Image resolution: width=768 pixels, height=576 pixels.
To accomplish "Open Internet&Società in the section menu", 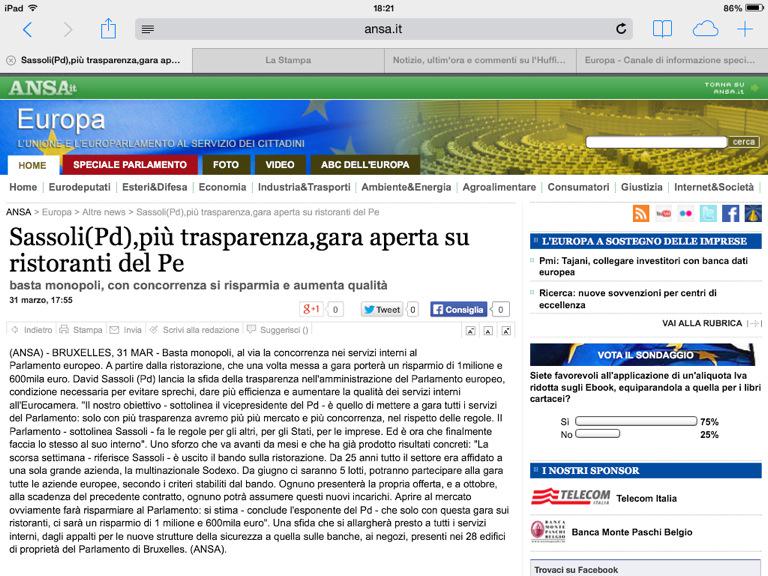I will pyautogui.click(x=714, y=187).
